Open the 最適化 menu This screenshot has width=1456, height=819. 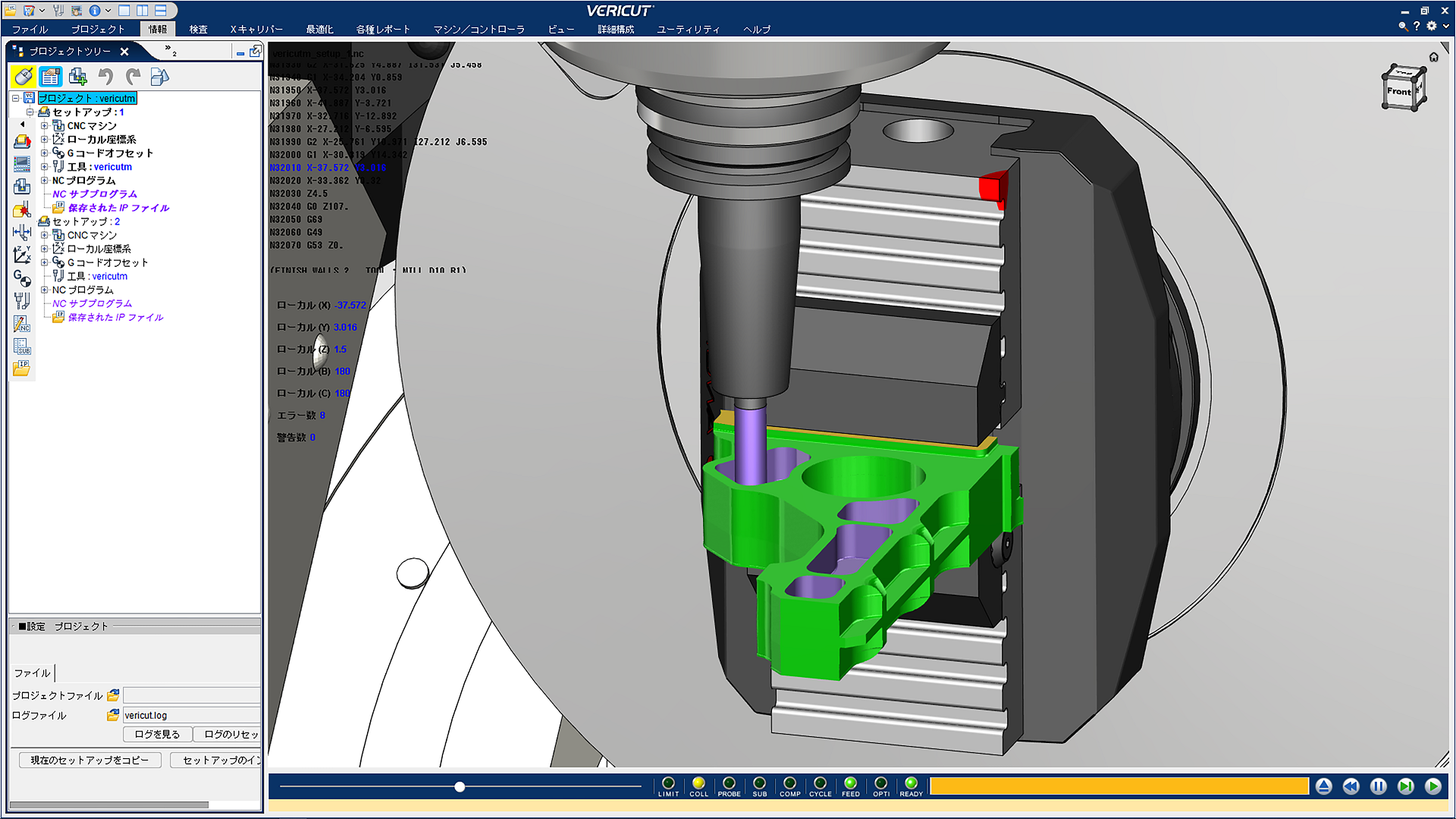point(319,30)
